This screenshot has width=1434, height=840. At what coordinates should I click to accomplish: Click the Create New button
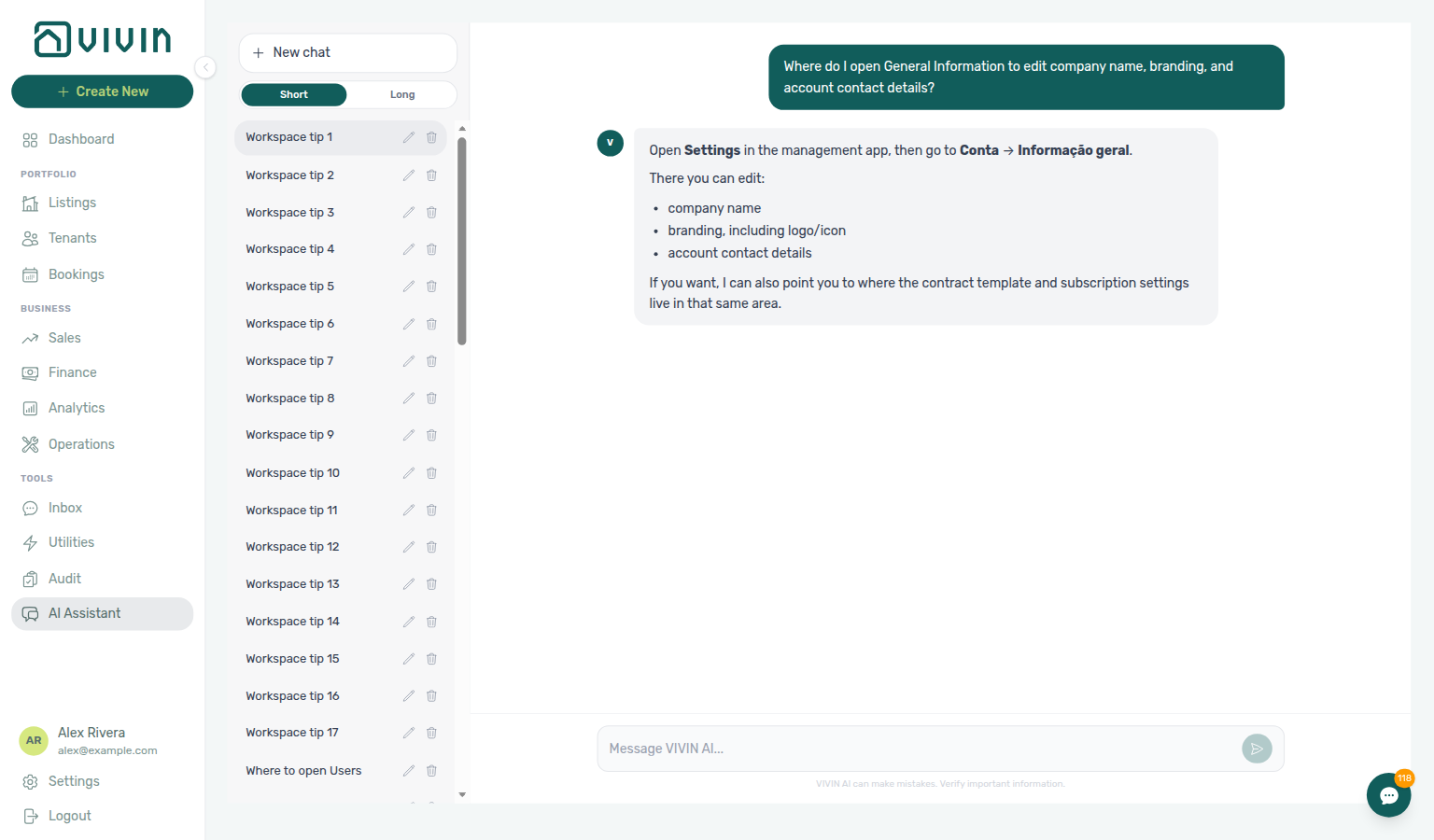[103, 91]
